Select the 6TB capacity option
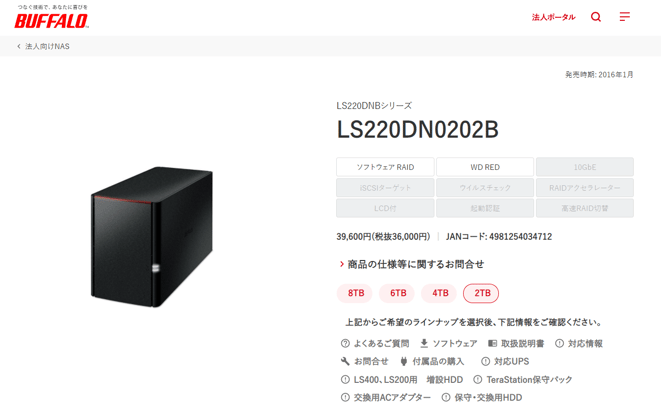Screen dimensions: 661x420 pyautogui.click(x=397, y=293)
